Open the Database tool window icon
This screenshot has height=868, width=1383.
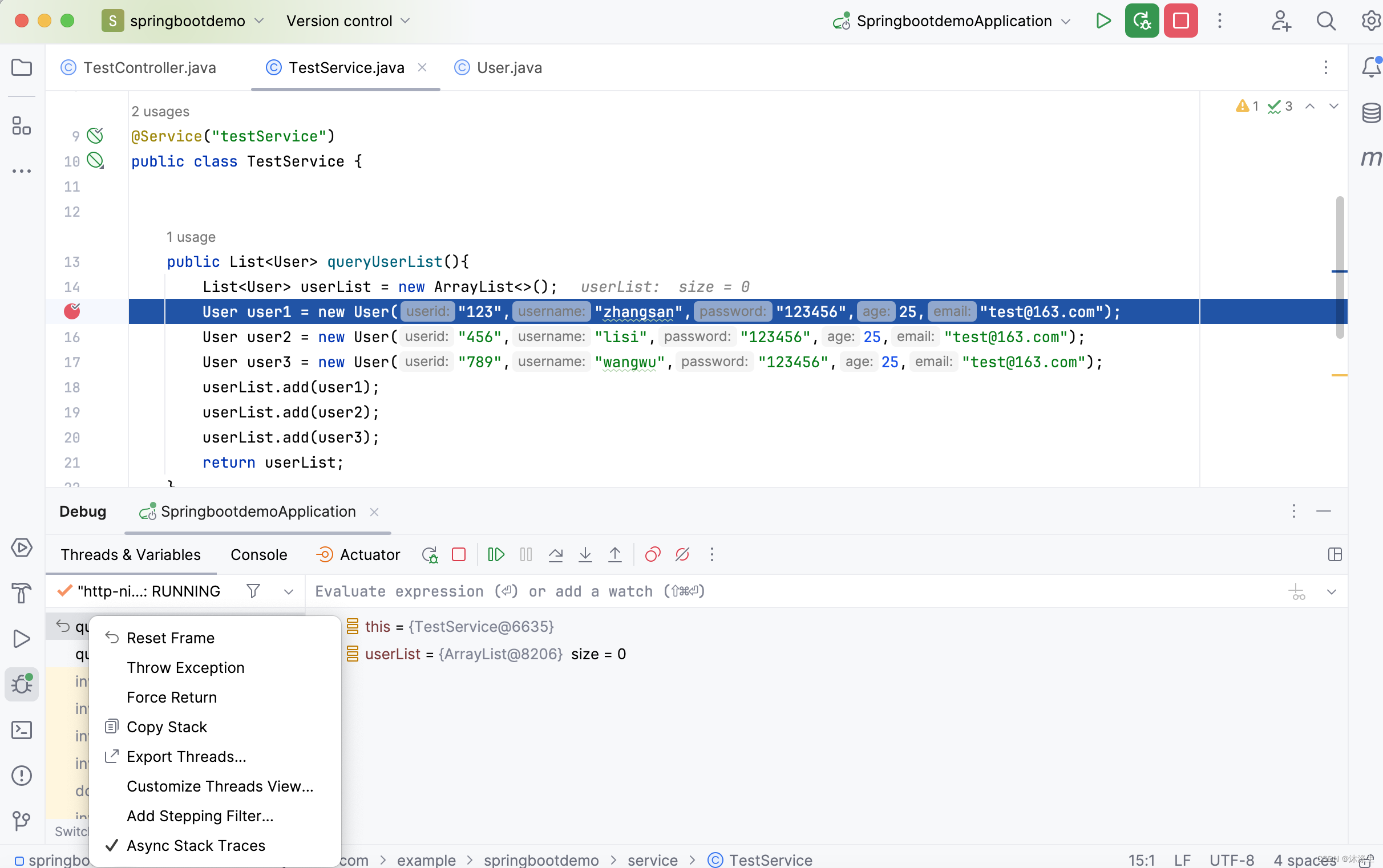coord(1371,113)
